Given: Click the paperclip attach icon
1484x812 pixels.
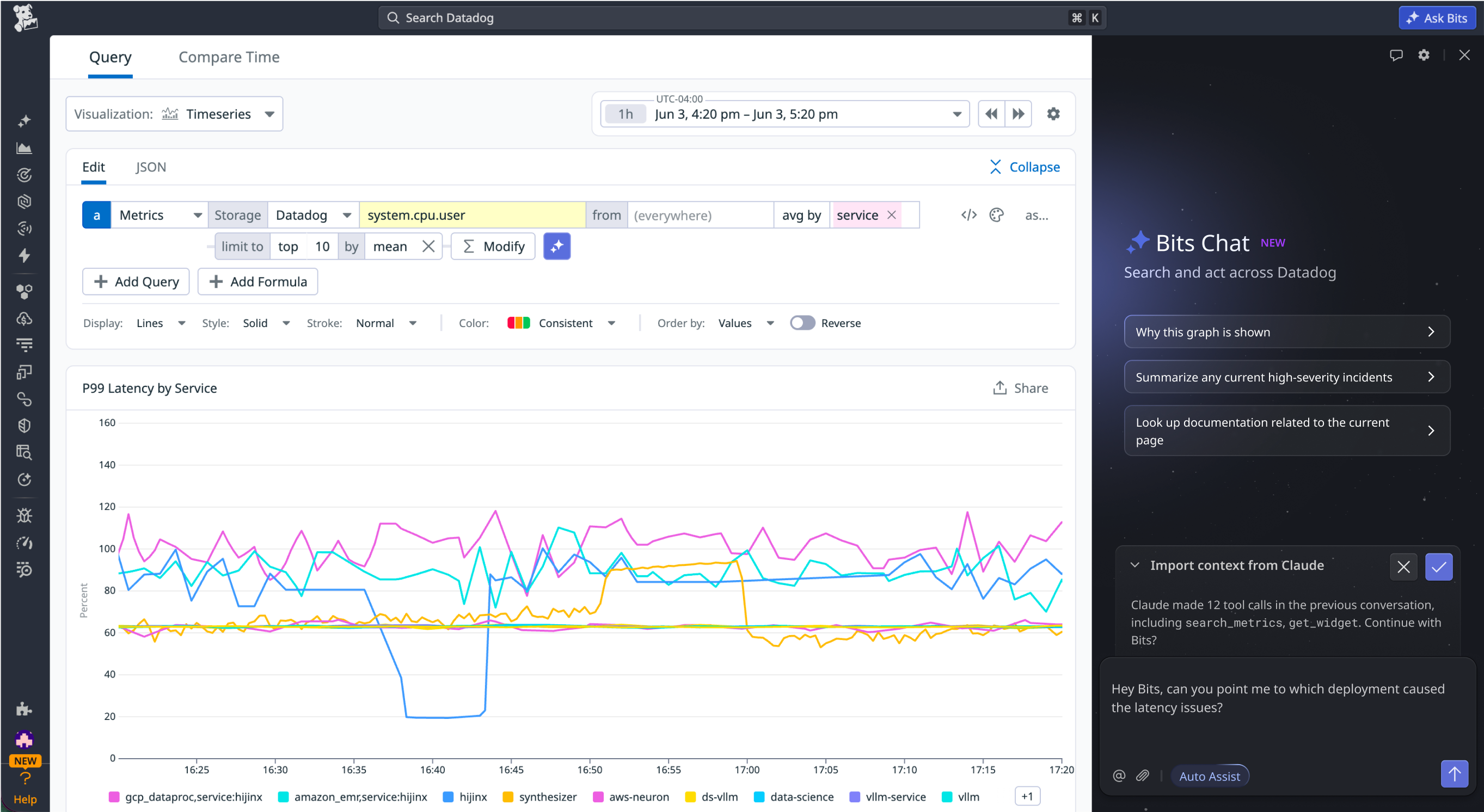Looking at the screenshot, I should pos(1142,776).
